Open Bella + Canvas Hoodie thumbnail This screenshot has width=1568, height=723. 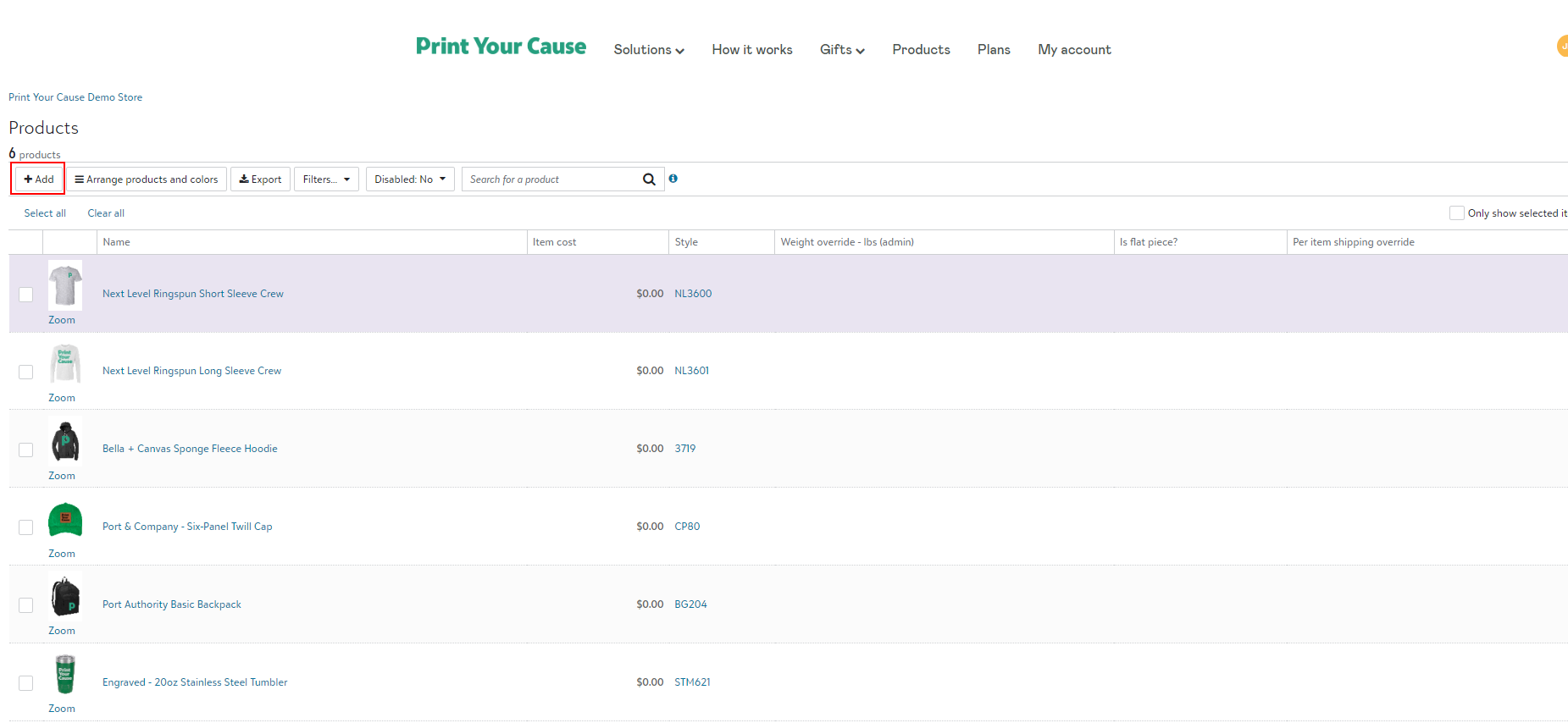click(65, 441)
